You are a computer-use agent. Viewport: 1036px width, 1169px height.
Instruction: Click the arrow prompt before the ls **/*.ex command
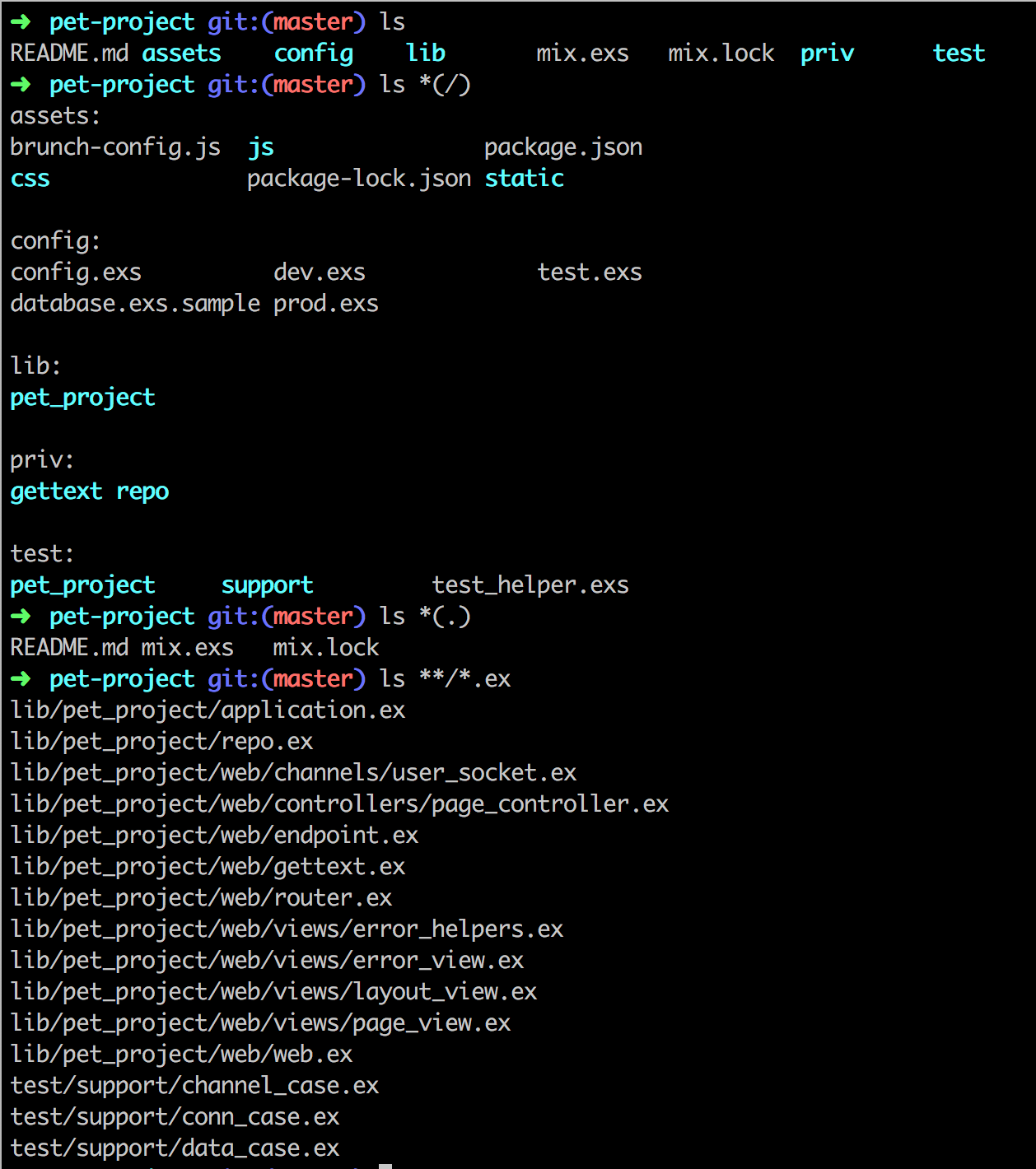pos(21,678)
